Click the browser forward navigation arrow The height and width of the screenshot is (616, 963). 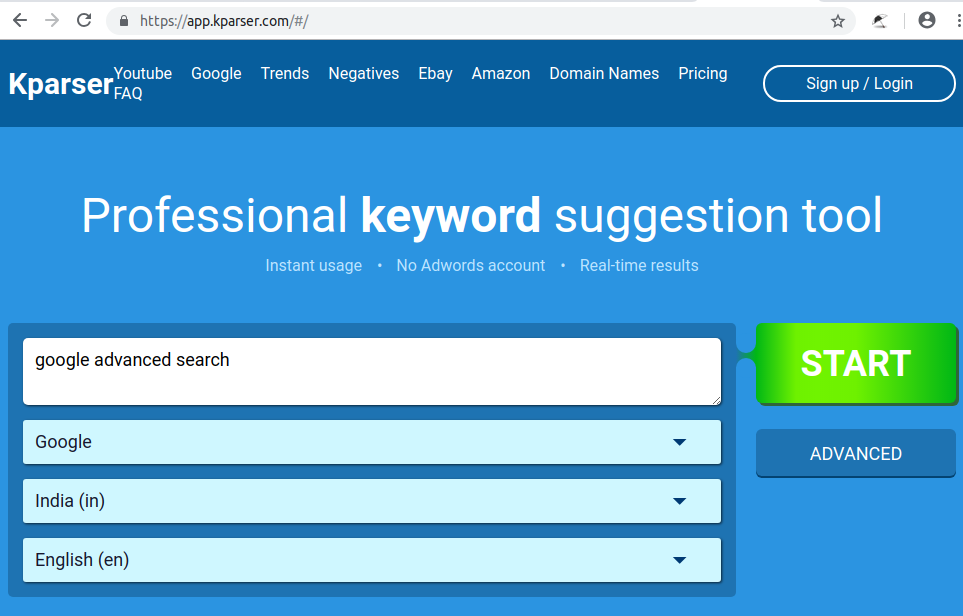51,20
